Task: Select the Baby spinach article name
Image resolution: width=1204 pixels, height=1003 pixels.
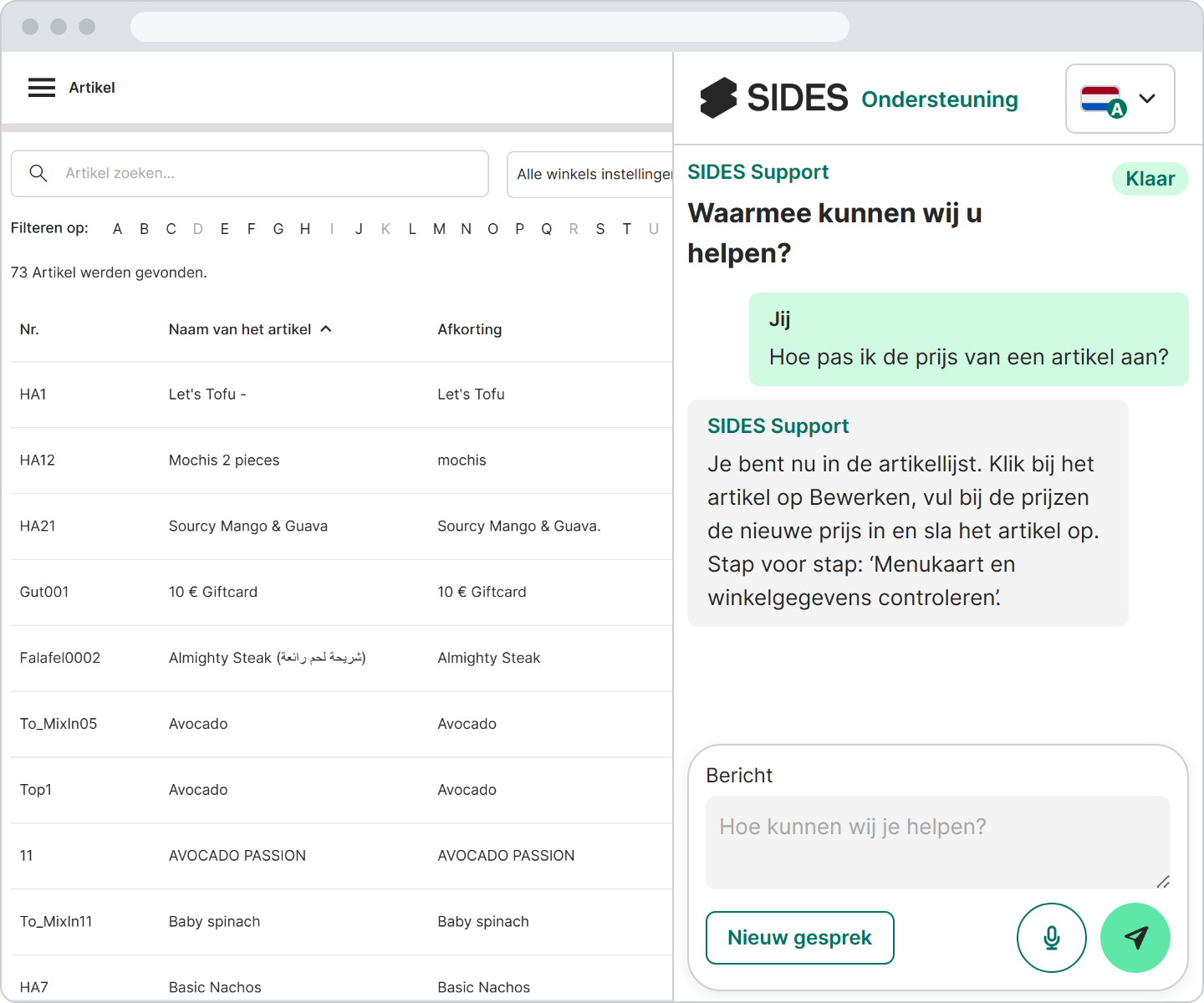Action: pyautogui.click(x=214, y=922)
